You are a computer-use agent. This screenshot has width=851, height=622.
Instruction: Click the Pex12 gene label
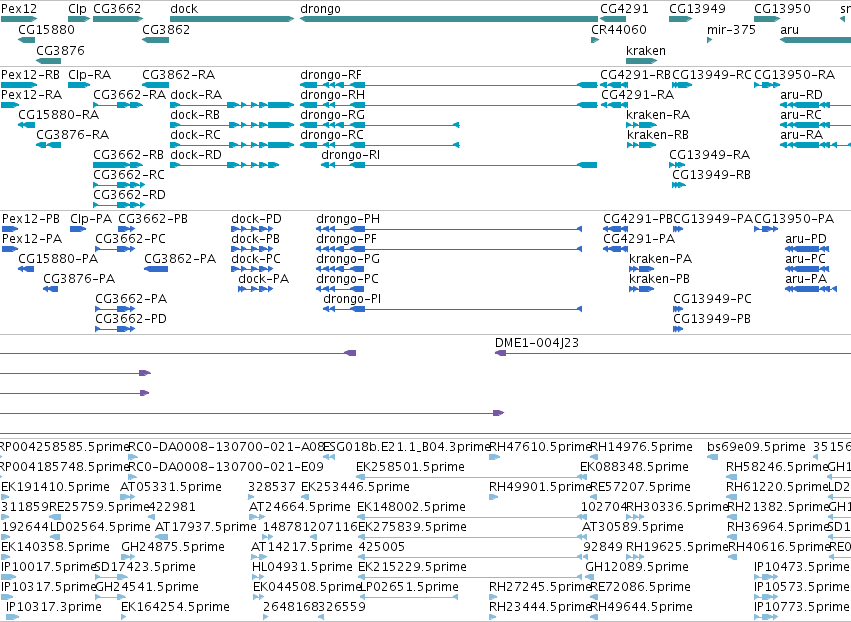point(19,9)
